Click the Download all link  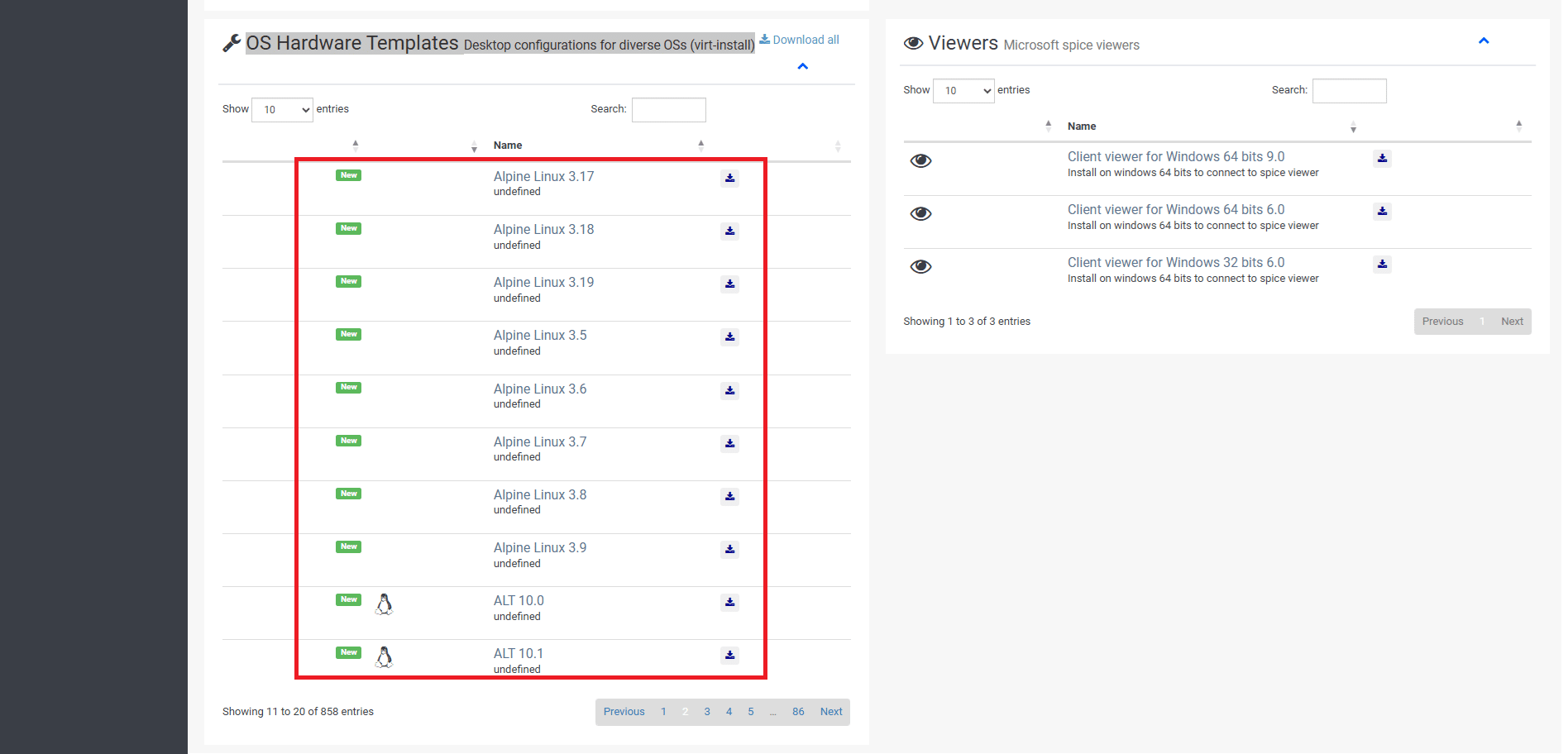[x=800, y=40]
